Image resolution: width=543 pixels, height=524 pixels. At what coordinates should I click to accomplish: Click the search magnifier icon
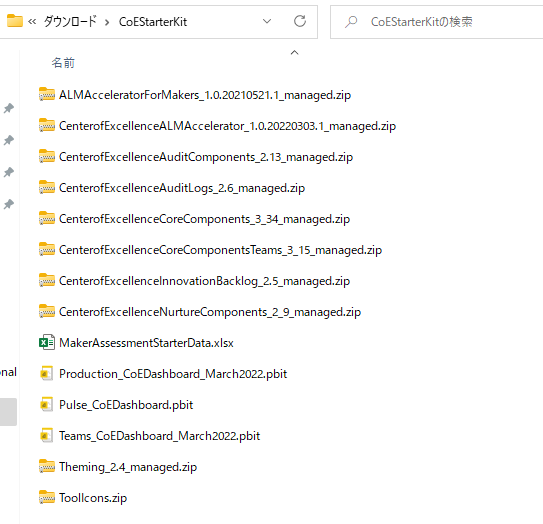(351, 21)
